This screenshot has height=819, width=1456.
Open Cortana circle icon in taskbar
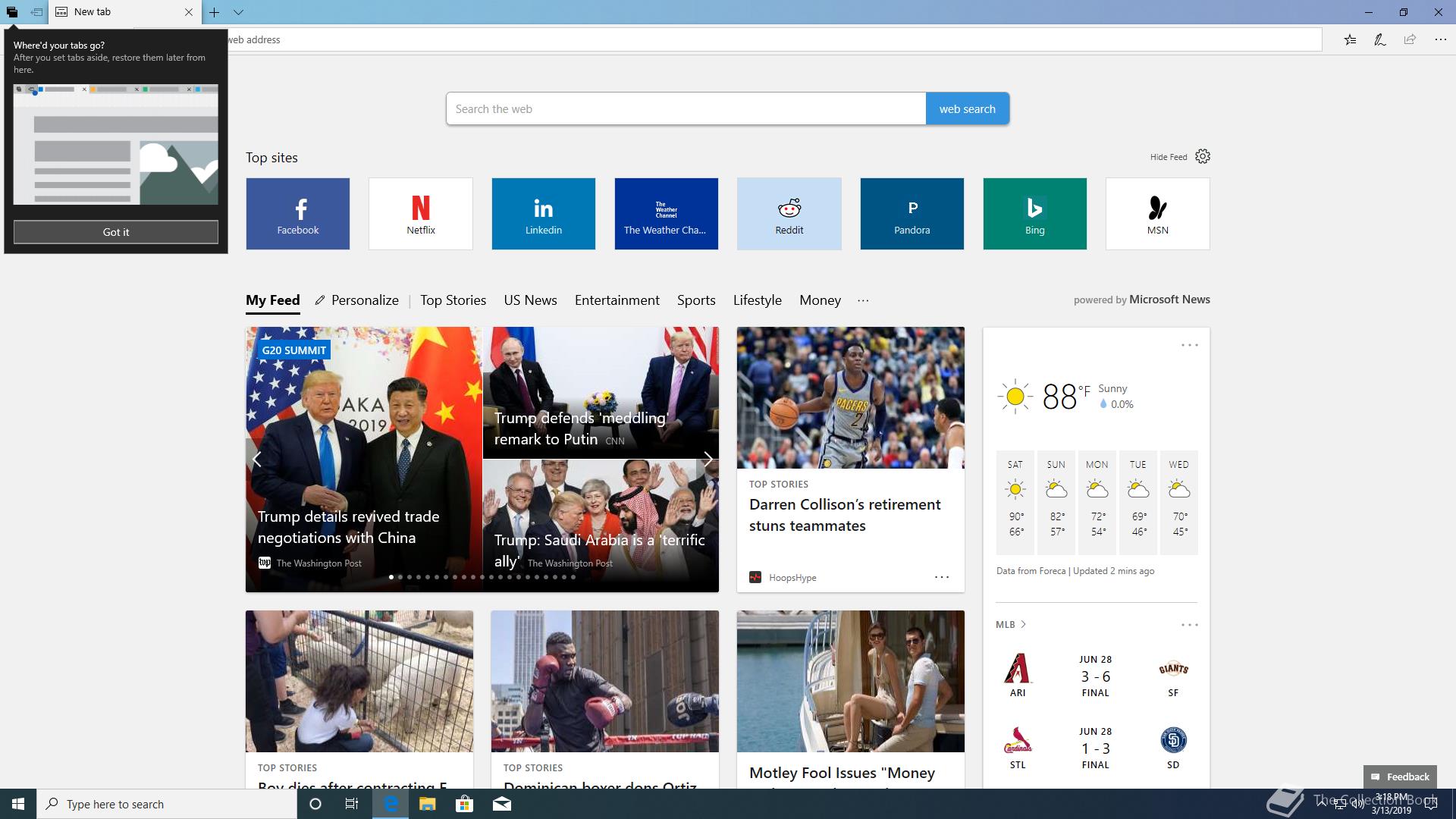[315, 804]
